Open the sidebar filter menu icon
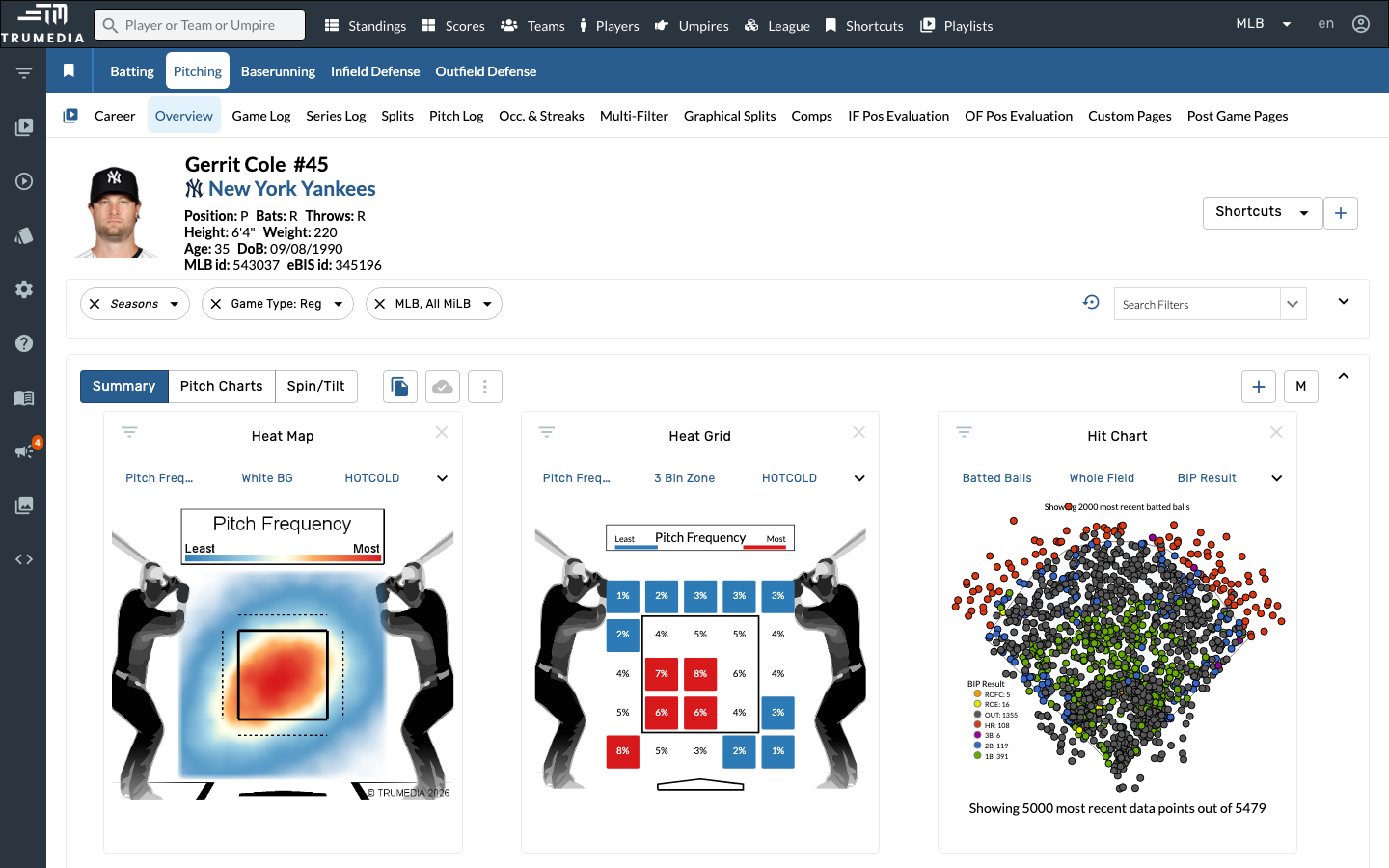The height and width of the screenshot is (868, 1389). pos(24,73)
